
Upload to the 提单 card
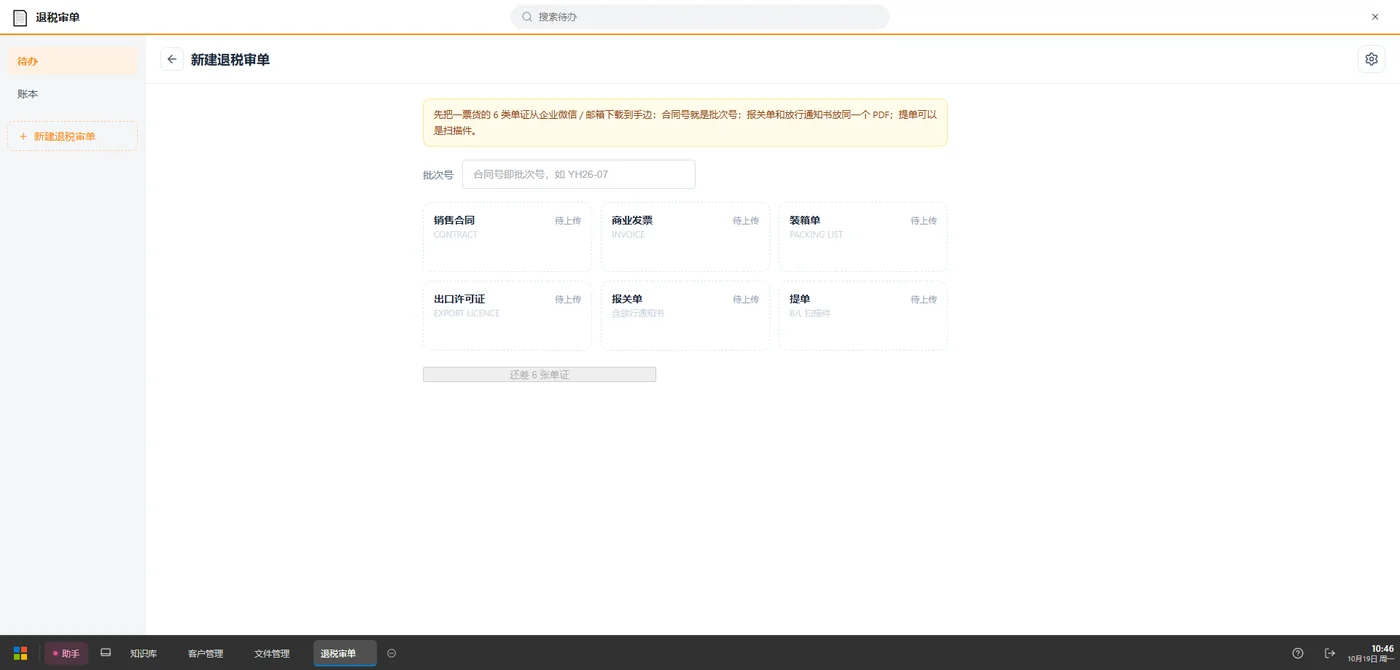pyautogui.click(x=863, y=316)
